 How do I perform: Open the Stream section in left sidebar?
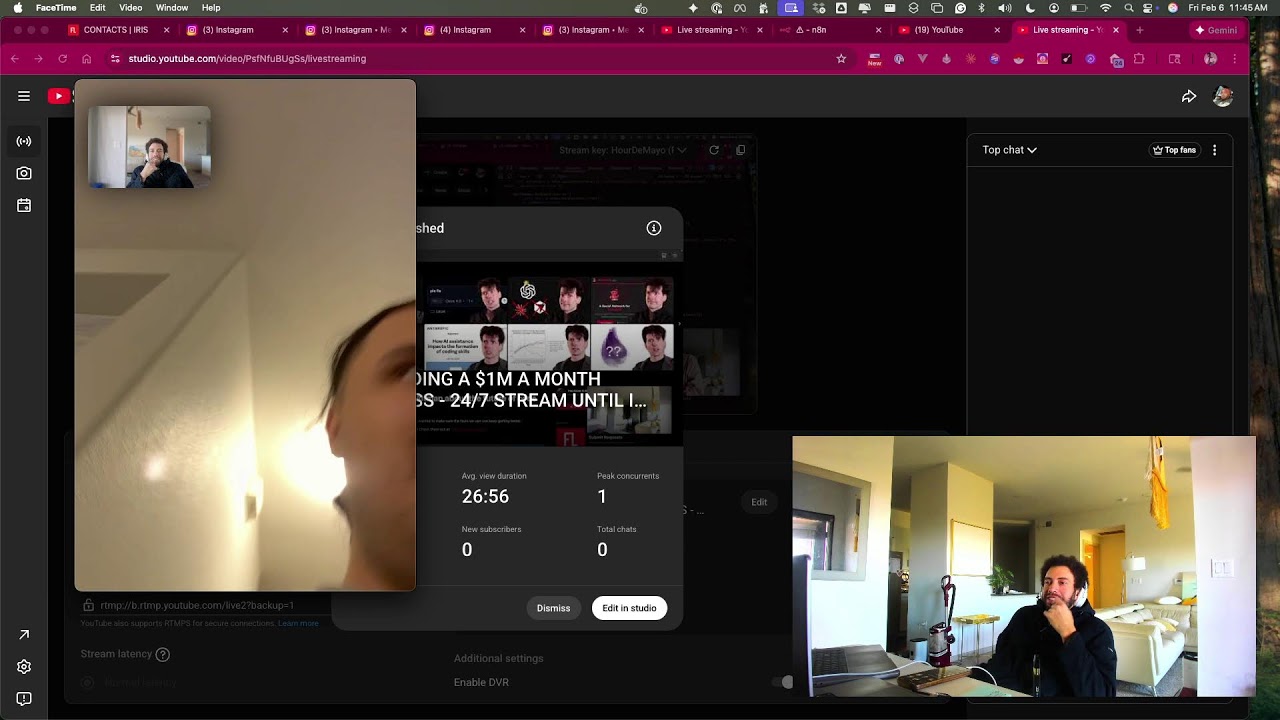(24, 141)
